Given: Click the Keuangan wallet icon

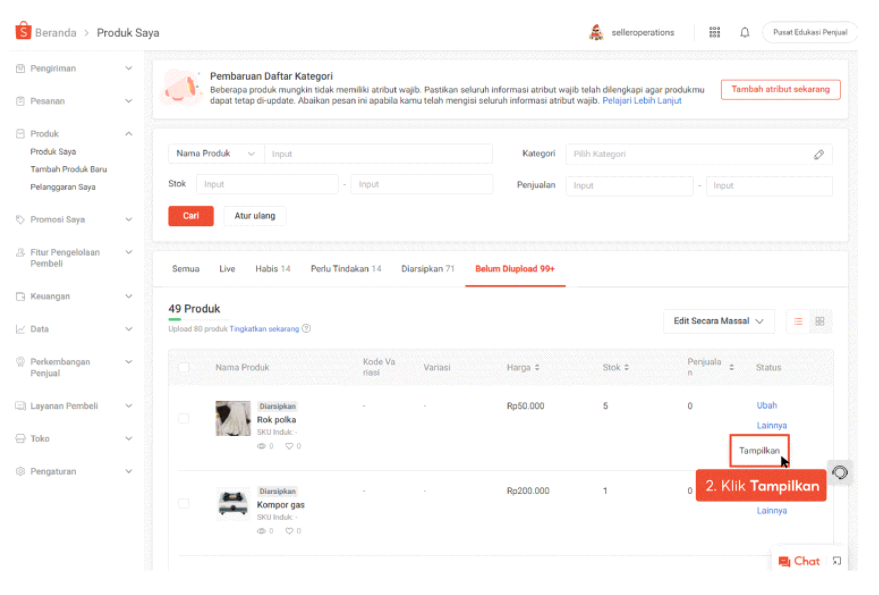Looking at the screenshot, I should click(x=20, y=296).
